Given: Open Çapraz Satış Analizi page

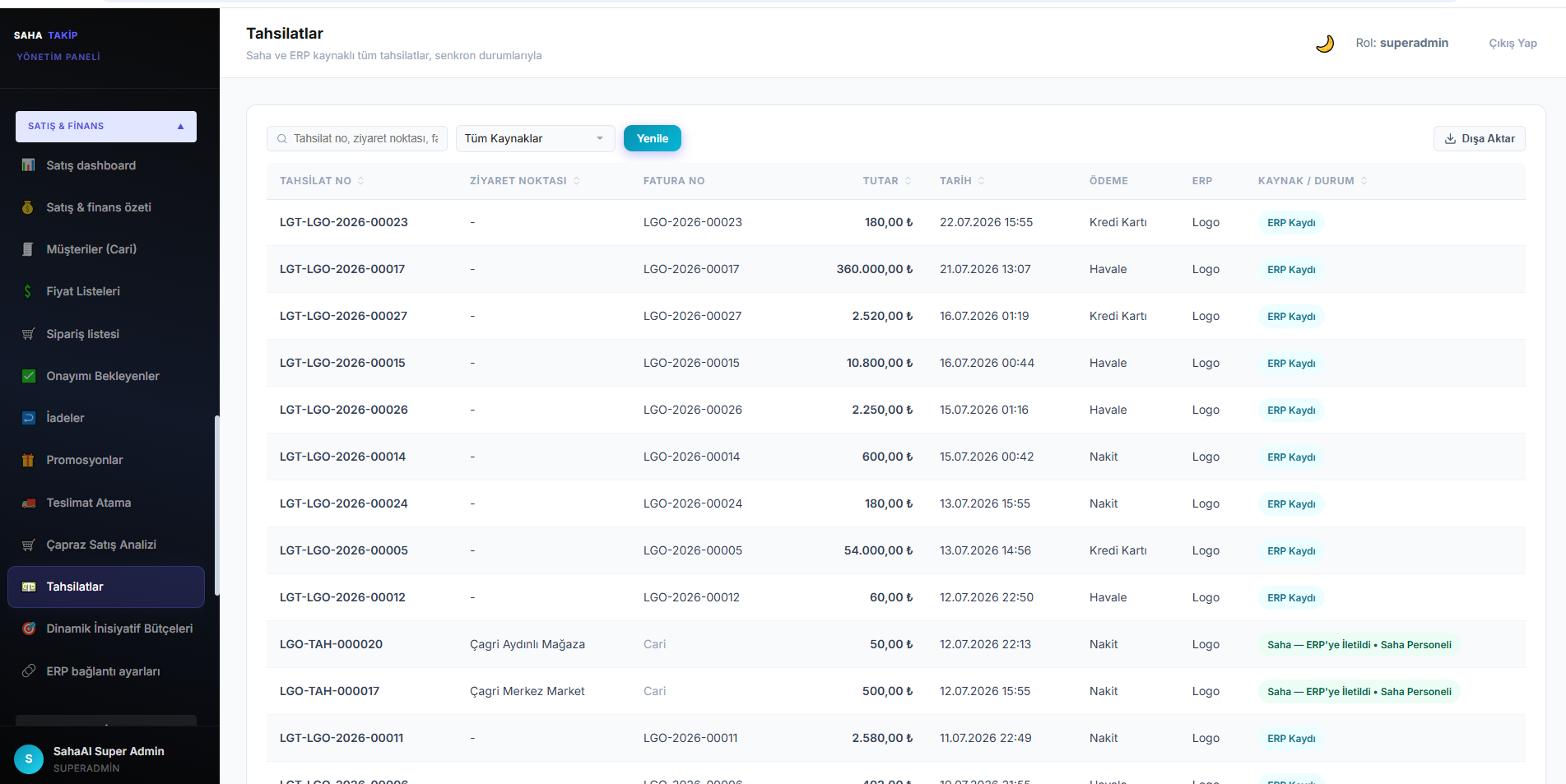Looking at the screenshot, I should 106,545.
